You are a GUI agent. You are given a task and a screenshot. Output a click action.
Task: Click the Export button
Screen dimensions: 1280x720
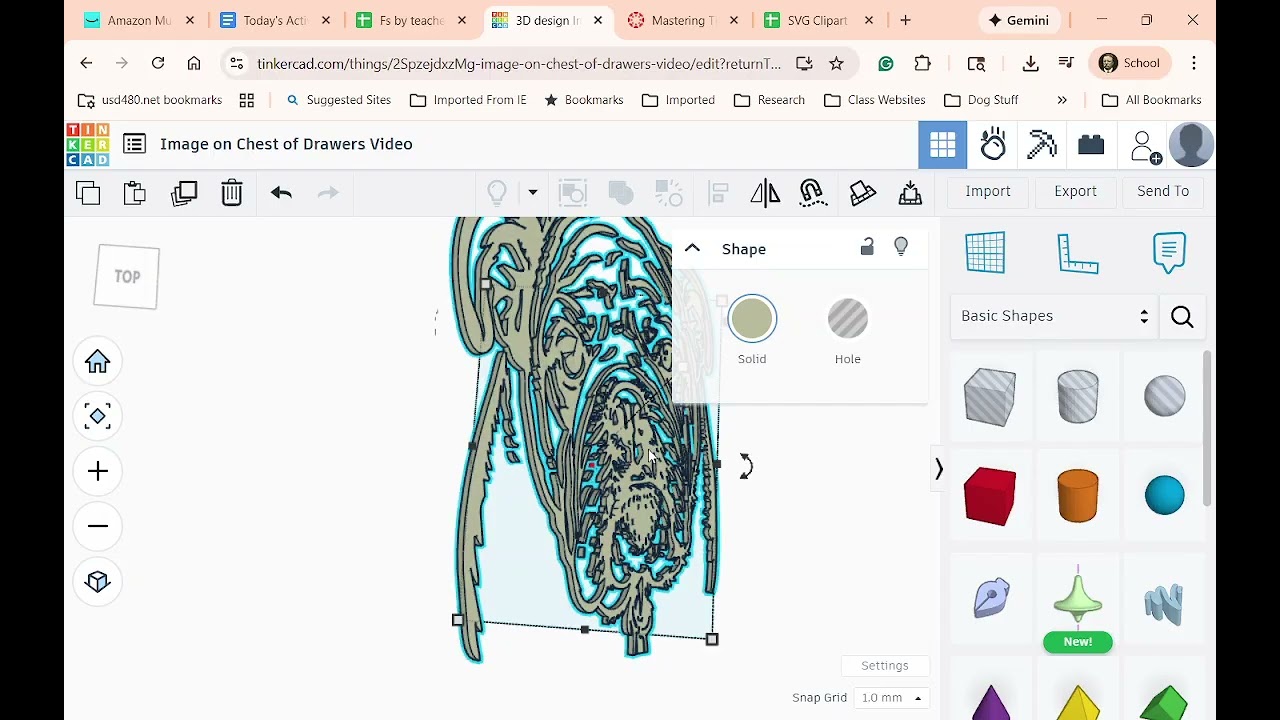click(1075, 191)
